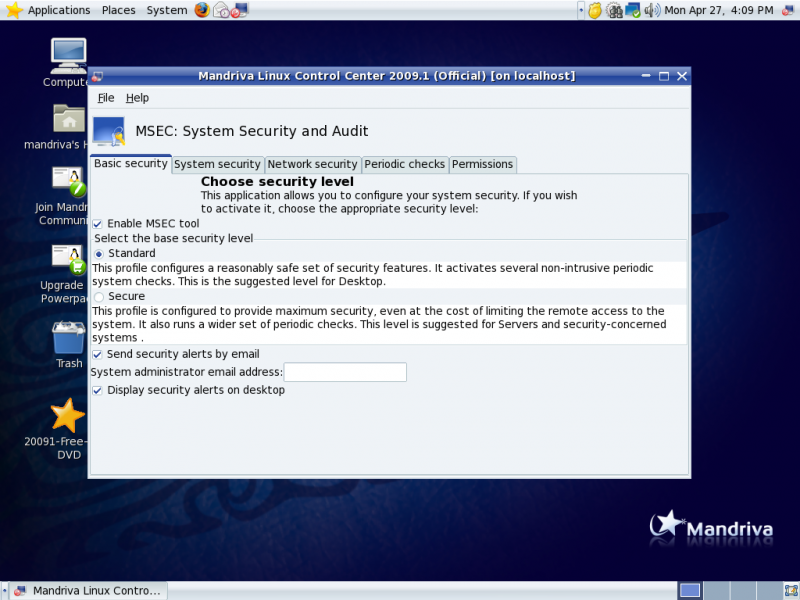Open the Applications panel menu
This screenshot has height=600, width=800.
[59, 10]
